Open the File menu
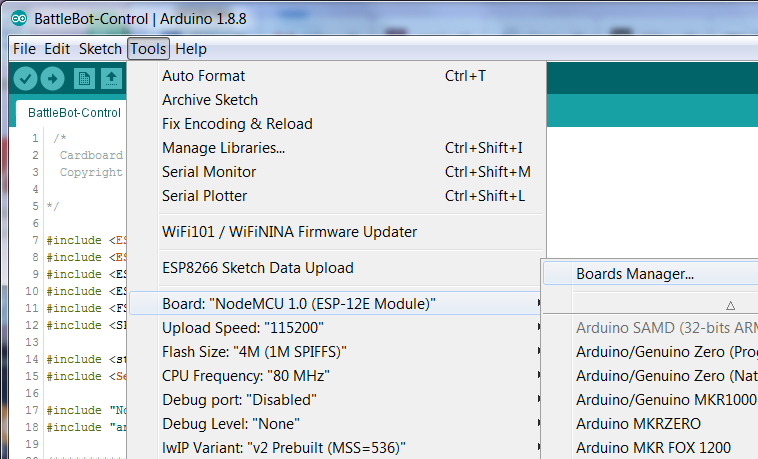Screen dimensions: 758x459 click(24, 49)
